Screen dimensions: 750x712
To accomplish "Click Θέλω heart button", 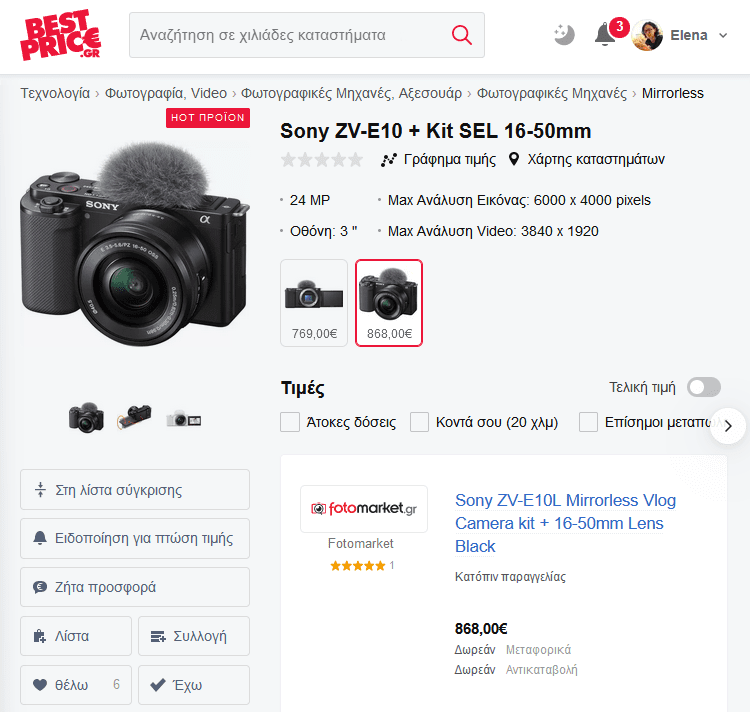I will point(76,685).
